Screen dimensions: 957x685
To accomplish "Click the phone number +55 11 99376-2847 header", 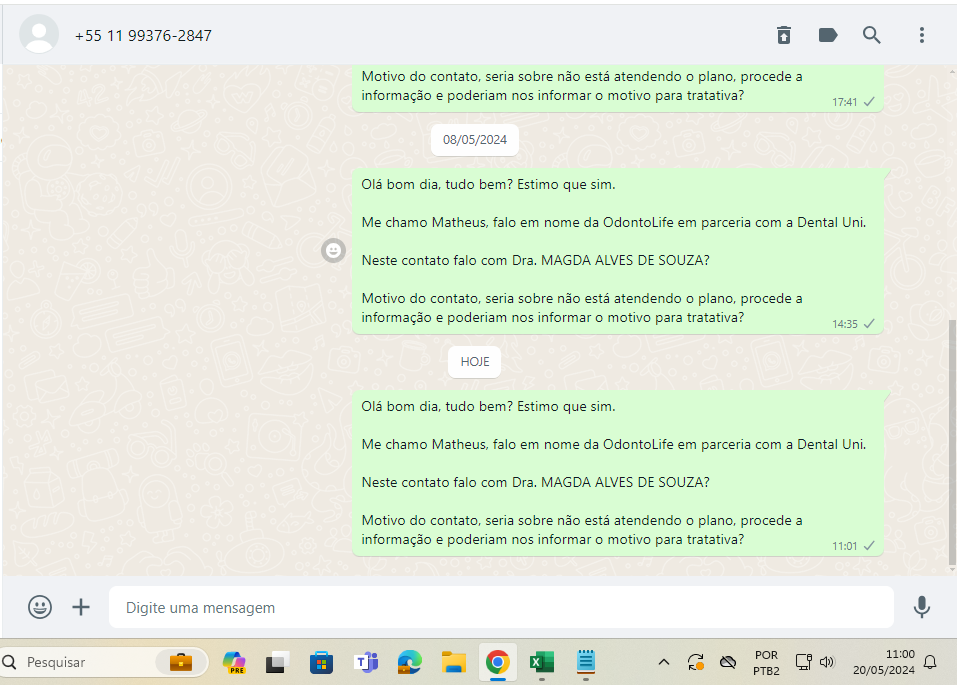I will click(143, 36).
